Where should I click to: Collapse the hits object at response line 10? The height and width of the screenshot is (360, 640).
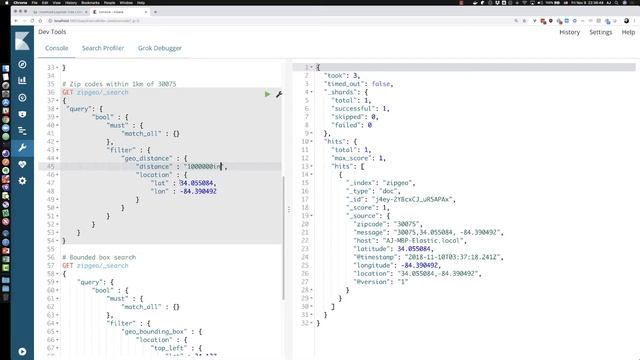(x=311, y=142)
